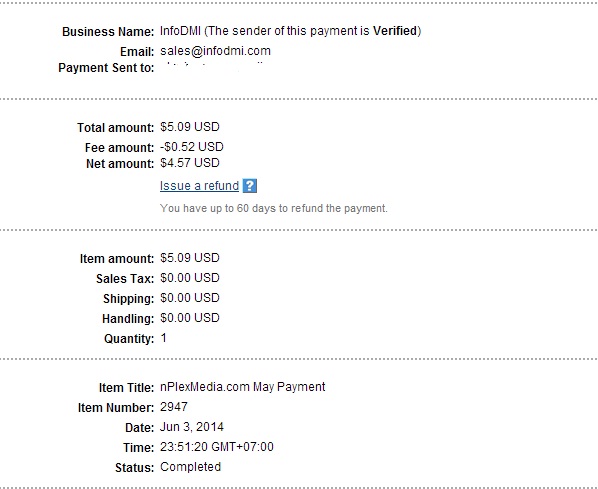Click the bold Verified sender status word
The width and height of the screenshot is (598, 489).
tap(395, 31)
